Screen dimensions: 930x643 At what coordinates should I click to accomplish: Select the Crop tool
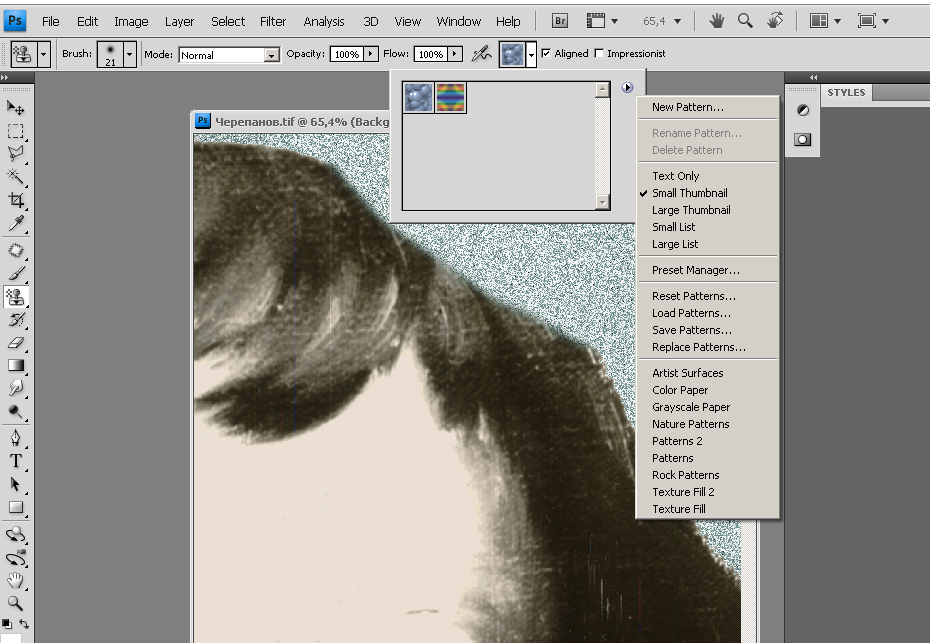16,201
